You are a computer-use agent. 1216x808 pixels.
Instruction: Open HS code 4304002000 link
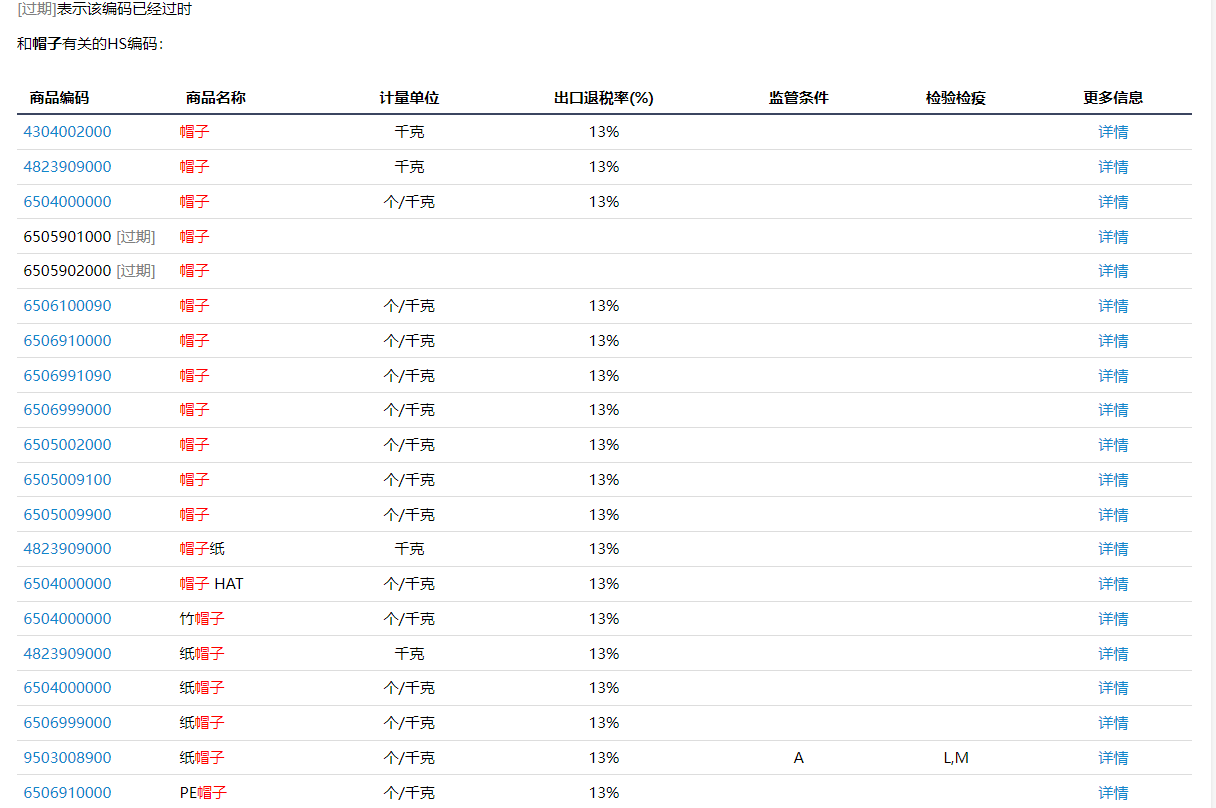point(67,132)
